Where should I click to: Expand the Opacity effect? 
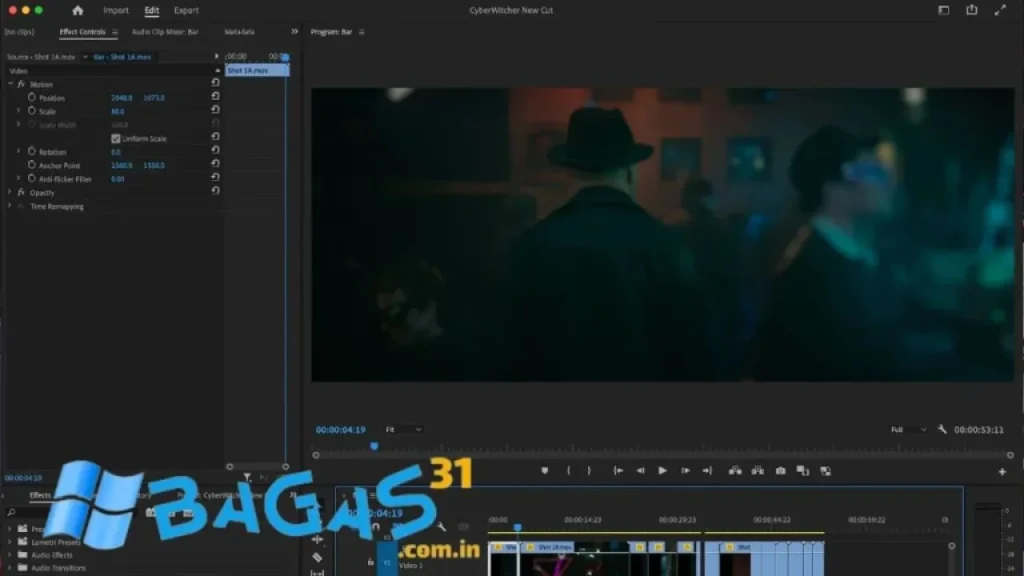[x=10, y=193]
